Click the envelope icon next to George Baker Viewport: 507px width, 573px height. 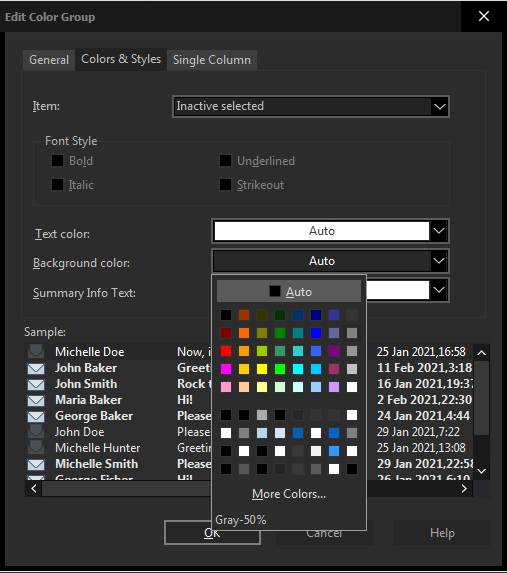click(36, 417)
